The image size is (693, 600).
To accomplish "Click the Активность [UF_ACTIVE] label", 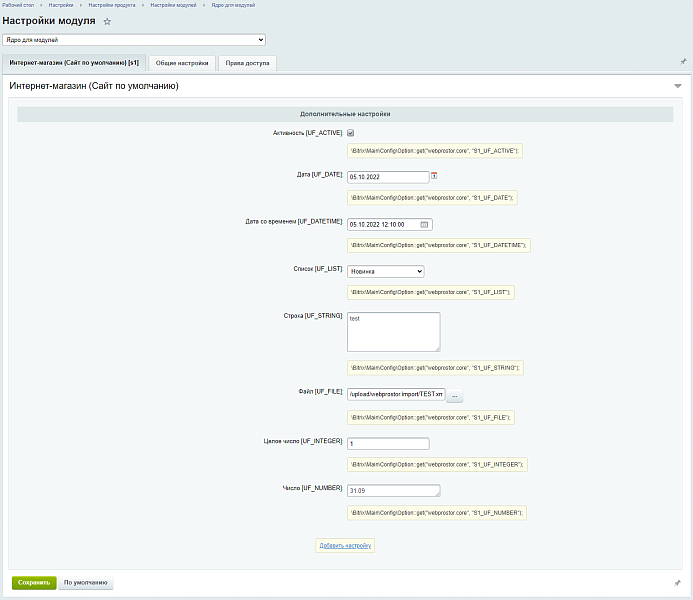I will pyautogui.click(x=308, y=133).
